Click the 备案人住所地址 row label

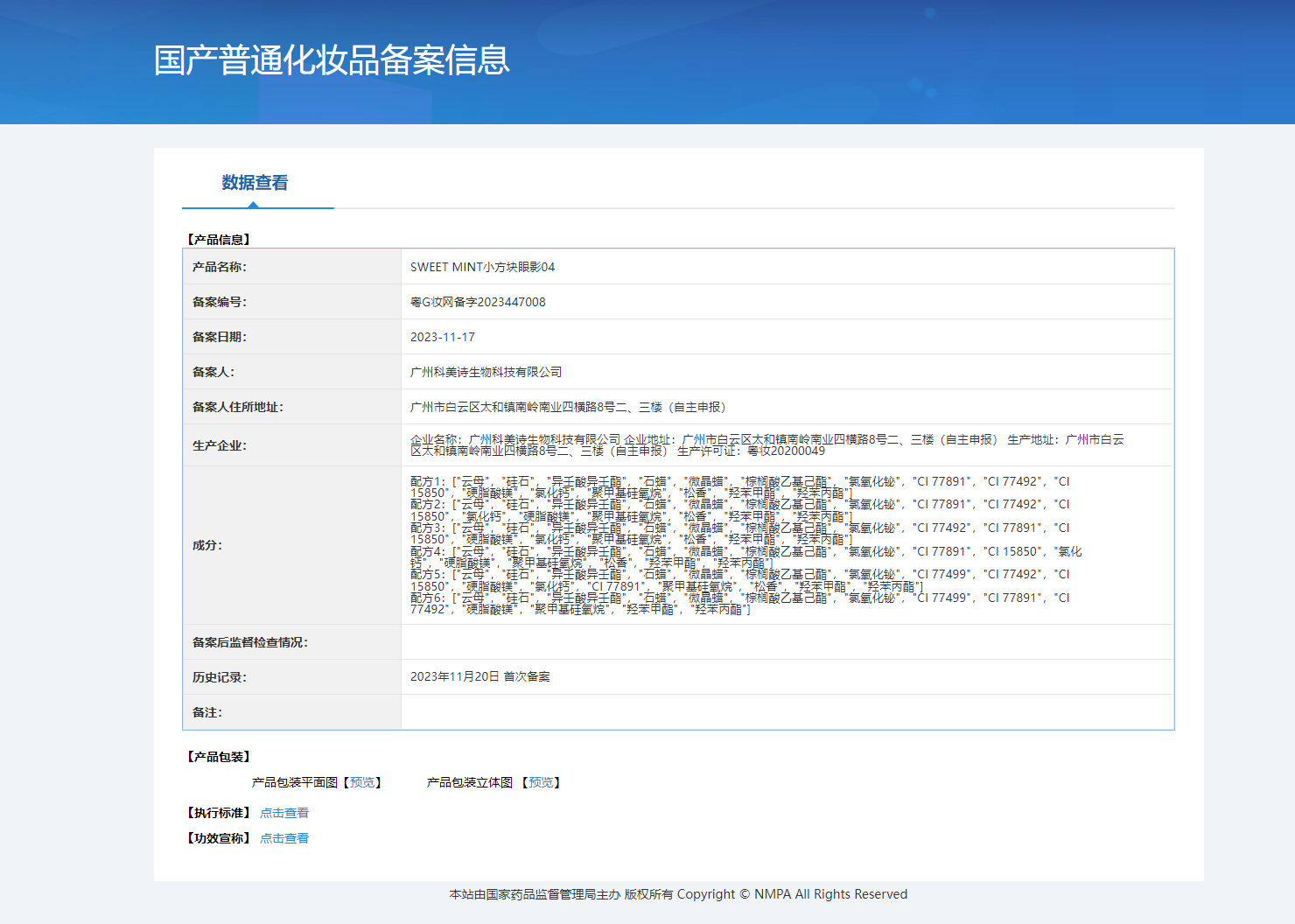[238, 407]
